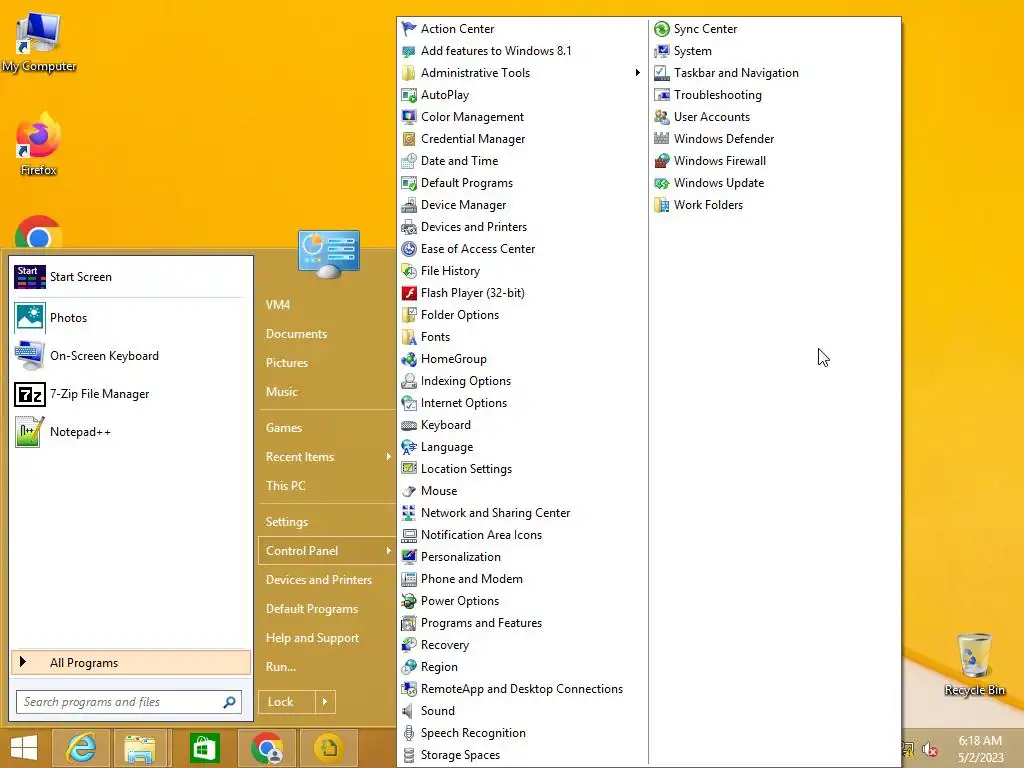Screen dimensions: 1024x768
Task: Click Devices and Printers in Start menu right column
Action: [x=319, y=580]
